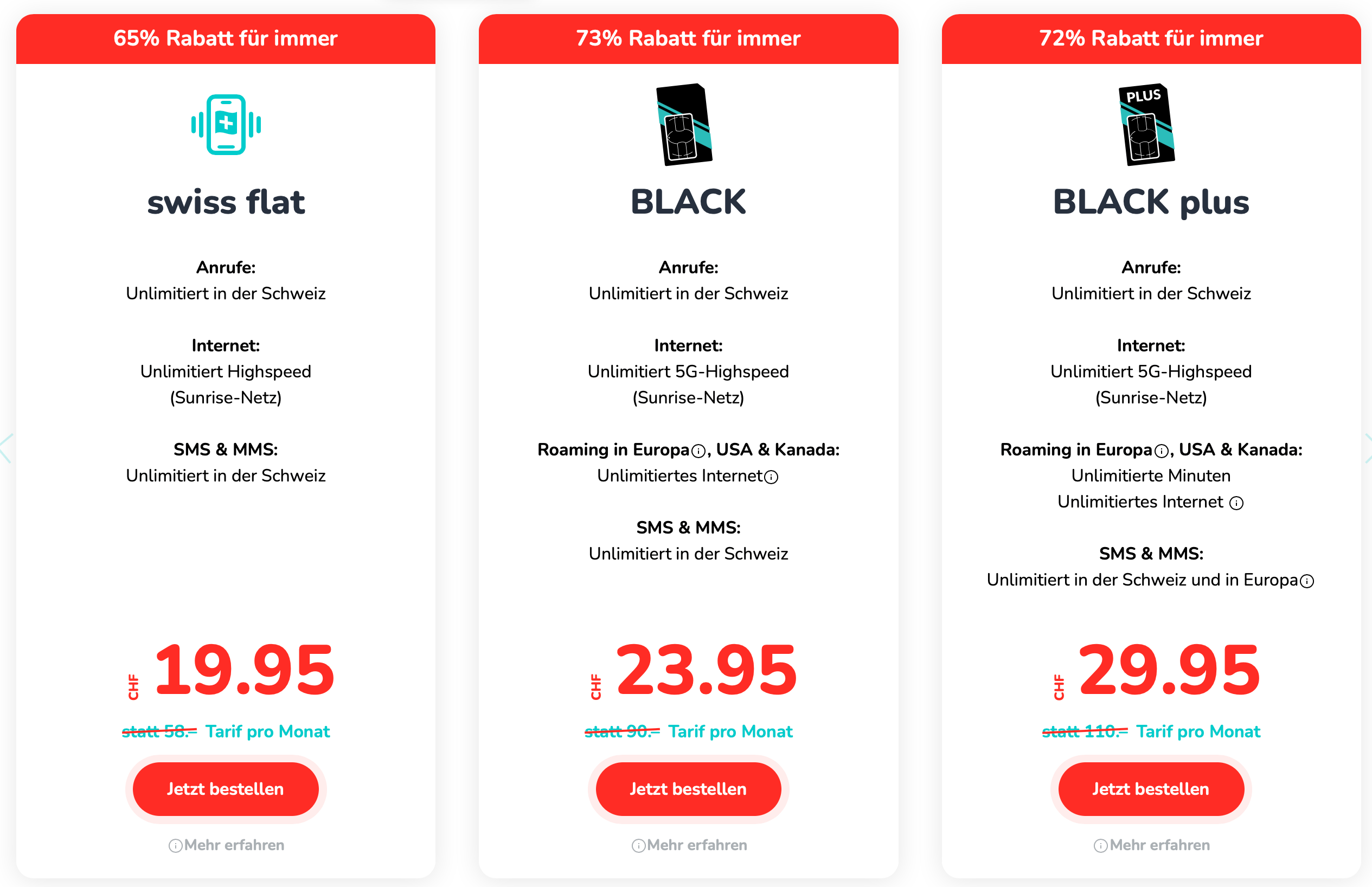1372x887 pixels.
Task: Open Mehr erfahren under BLACK plus plan
Action: [x=1152, y=845]
